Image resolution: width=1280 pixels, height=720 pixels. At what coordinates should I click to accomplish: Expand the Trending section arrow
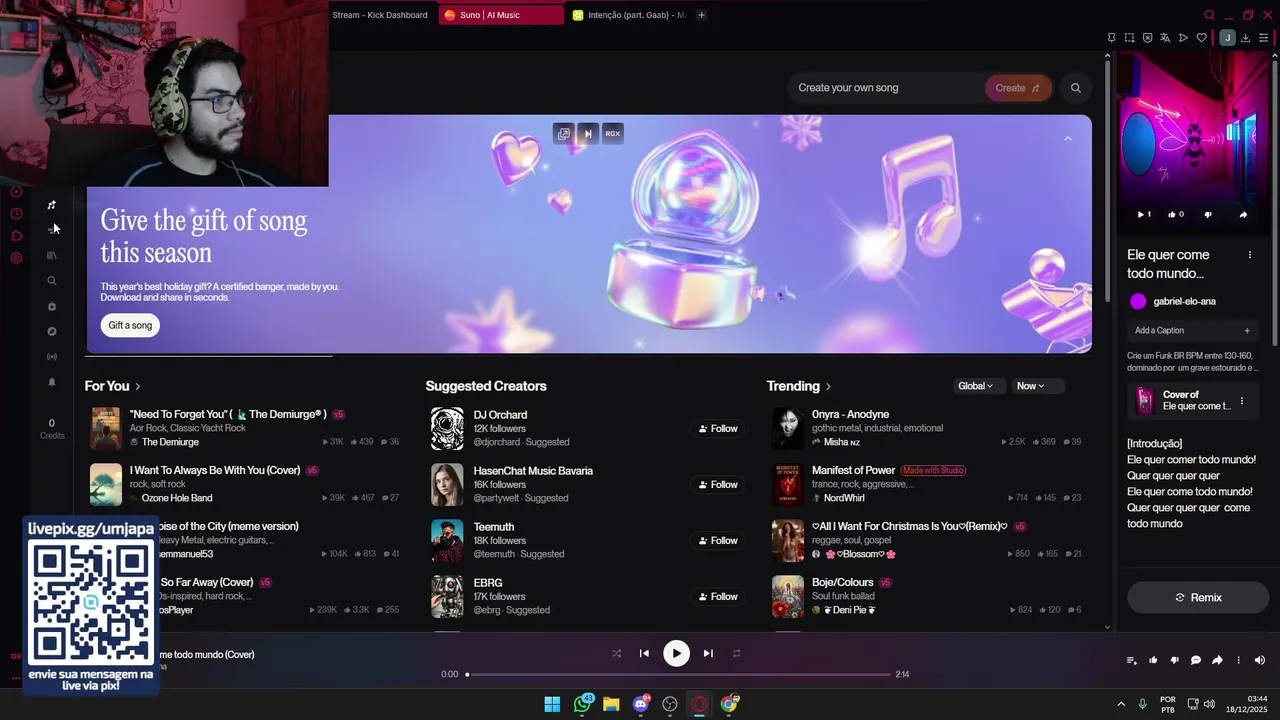click(x=828, y=386)
